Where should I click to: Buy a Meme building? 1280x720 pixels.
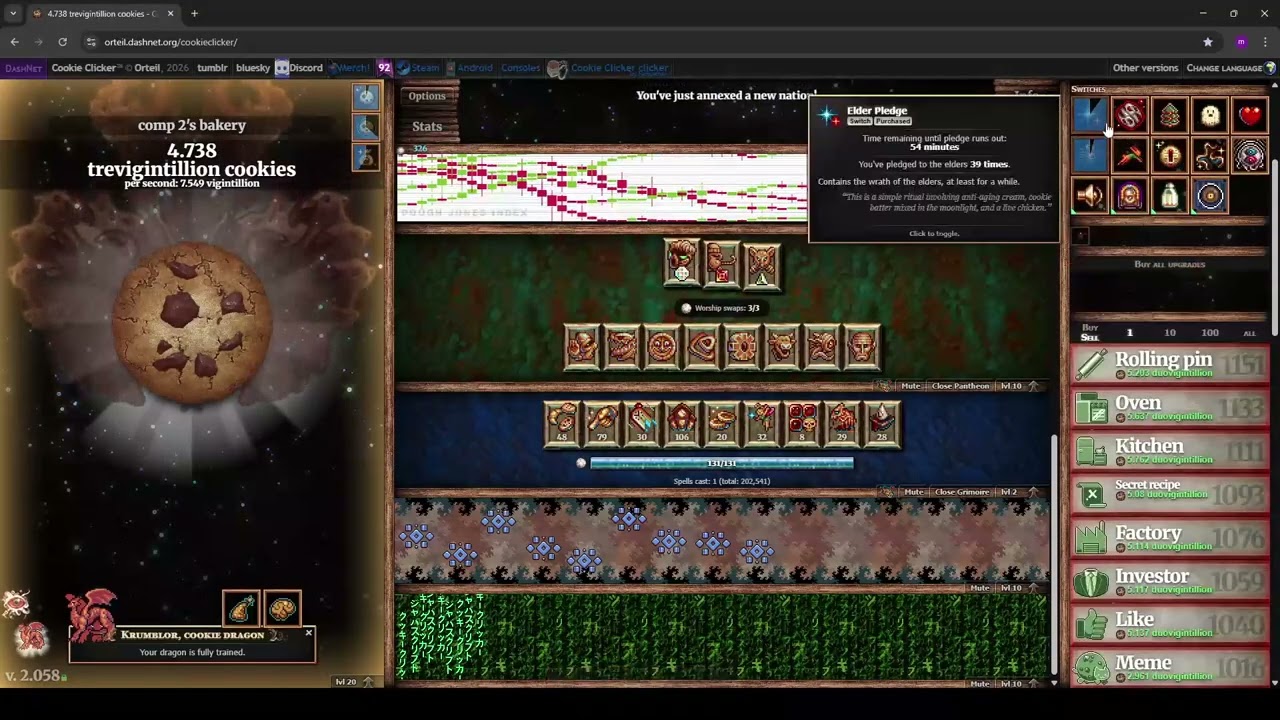coord(1170,667)
